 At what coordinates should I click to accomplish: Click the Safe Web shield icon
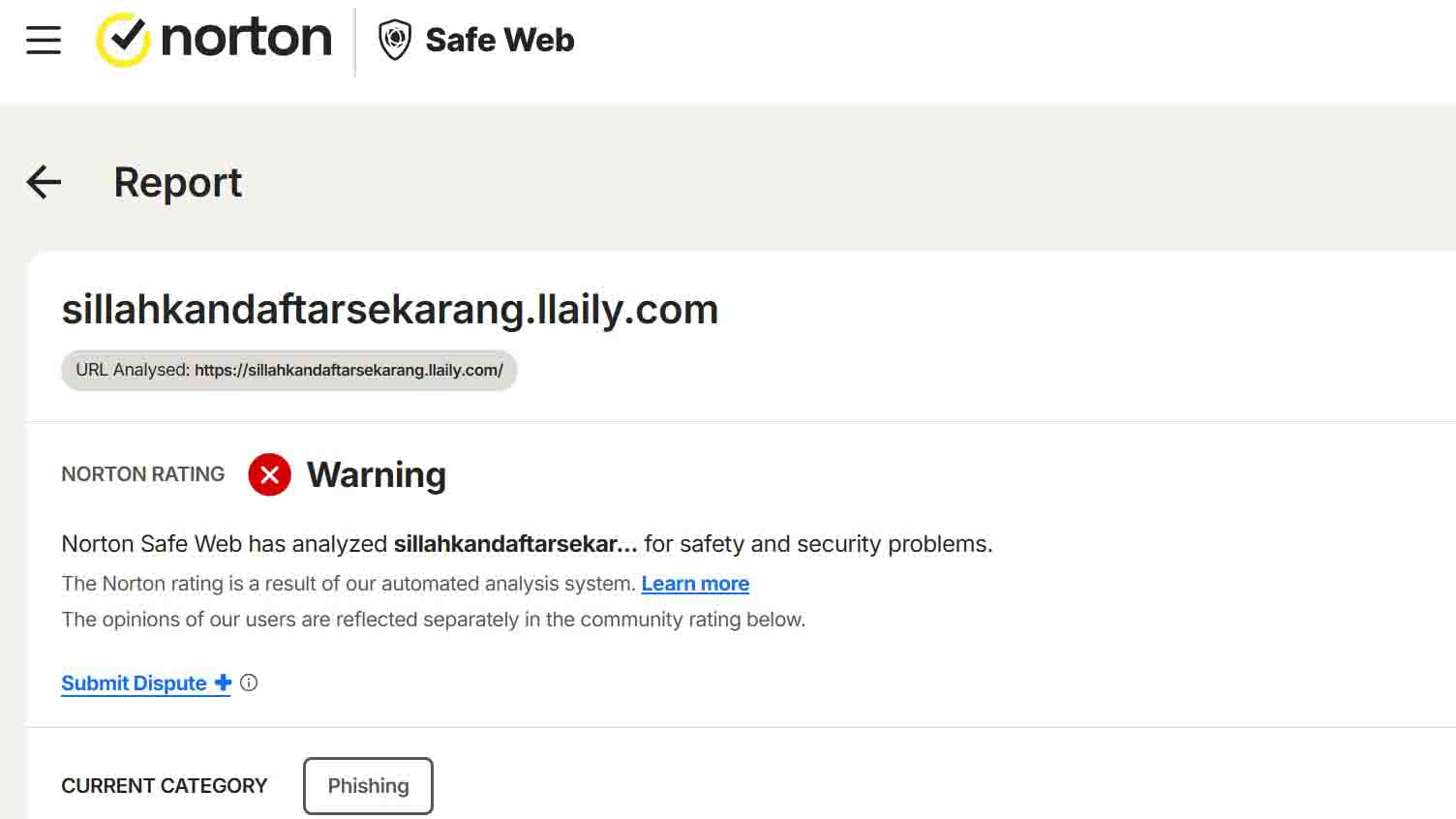pyautogui.click(x=394, y=40)
